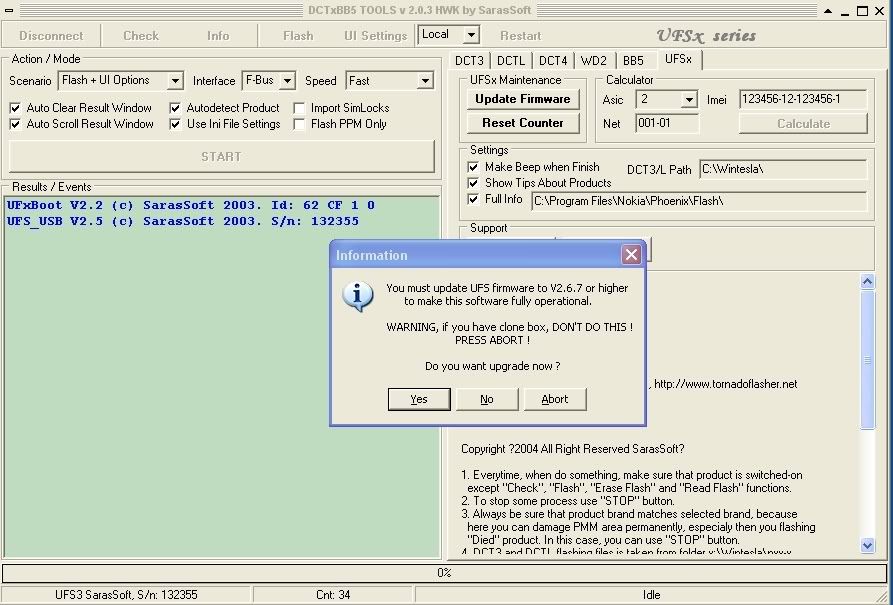Click the system menu icon in title bar
Screen dimensions: 893x605
tap(9, 10)
